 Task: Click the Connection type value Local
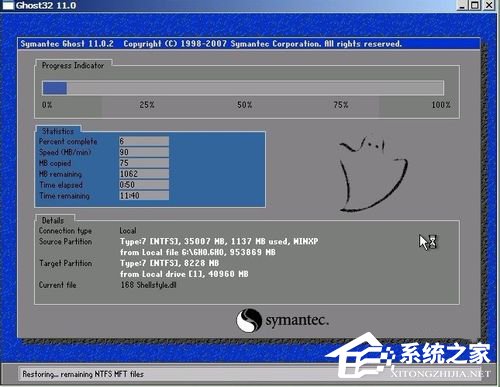(128, 231)
